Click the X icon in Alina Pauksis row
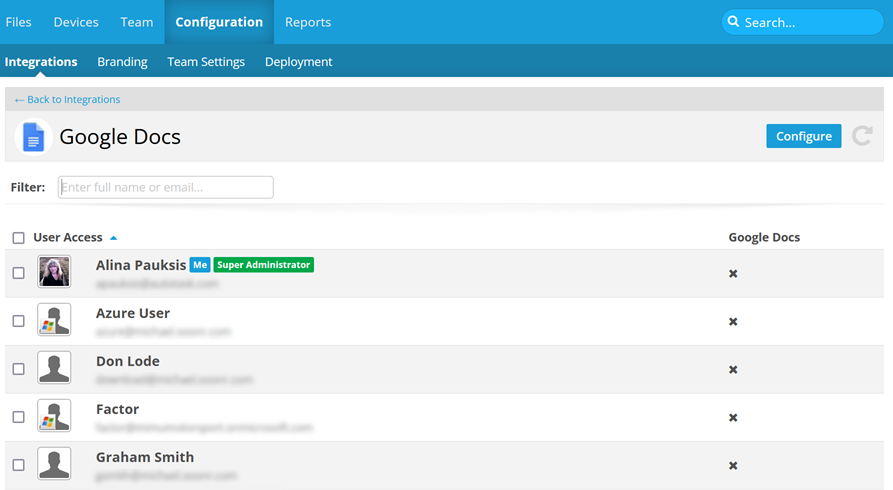893x490 pixels. tap(733, 273)
